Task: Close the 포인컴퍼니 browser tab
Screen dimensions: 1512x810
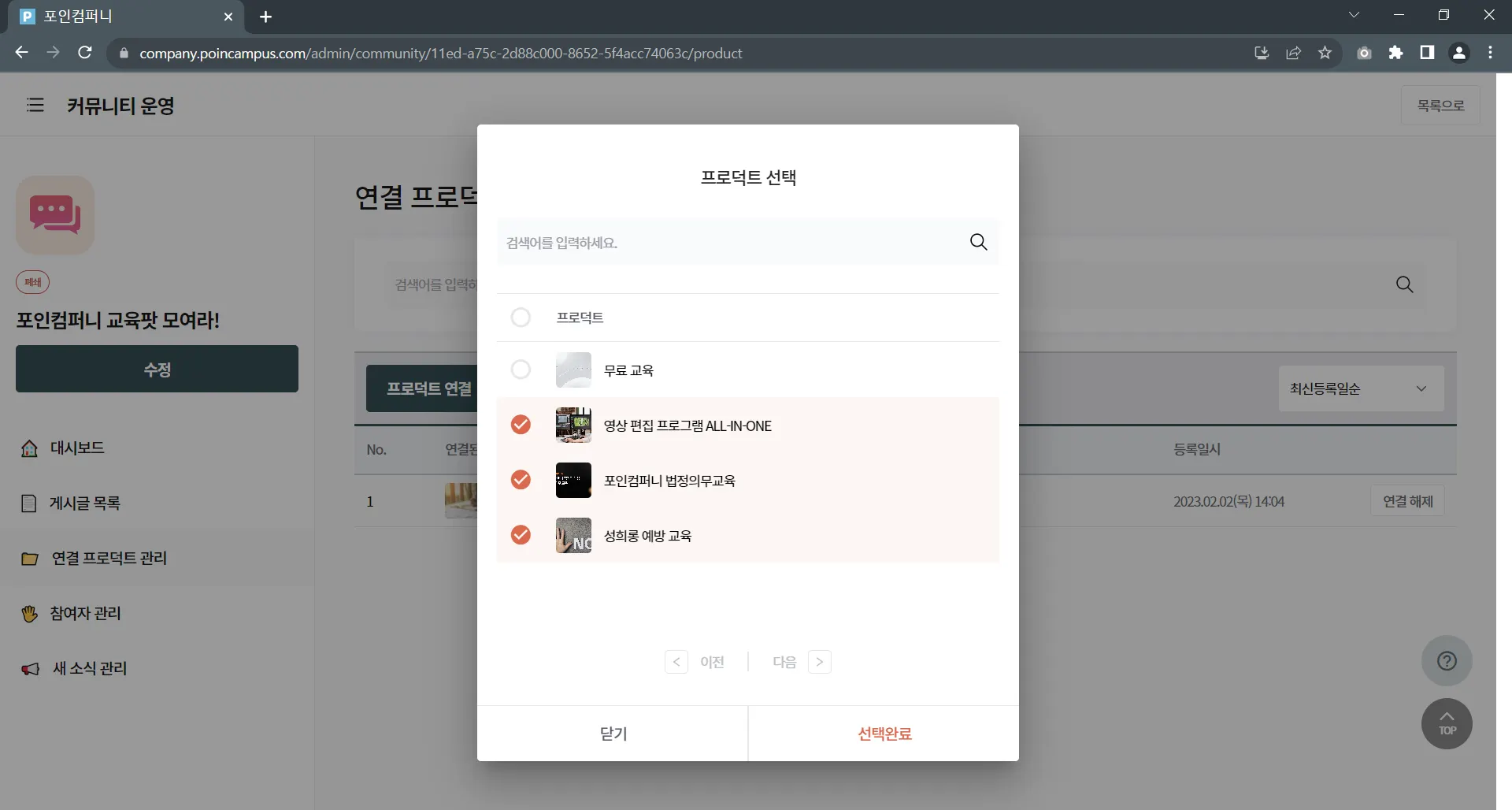Action: pos(228,17)
